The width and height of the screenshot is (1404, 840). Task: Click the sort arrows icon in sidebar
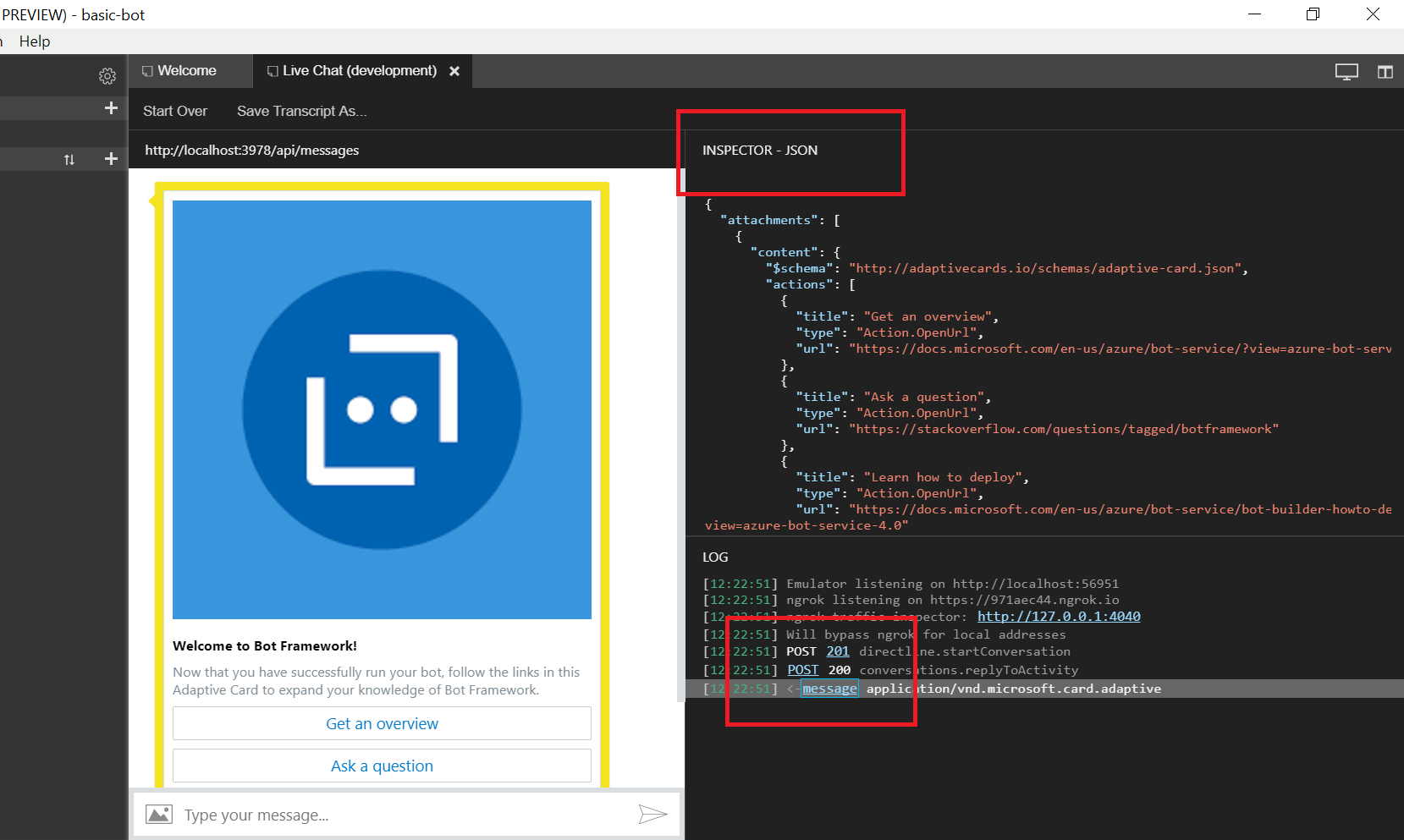(x=69, y=159)
